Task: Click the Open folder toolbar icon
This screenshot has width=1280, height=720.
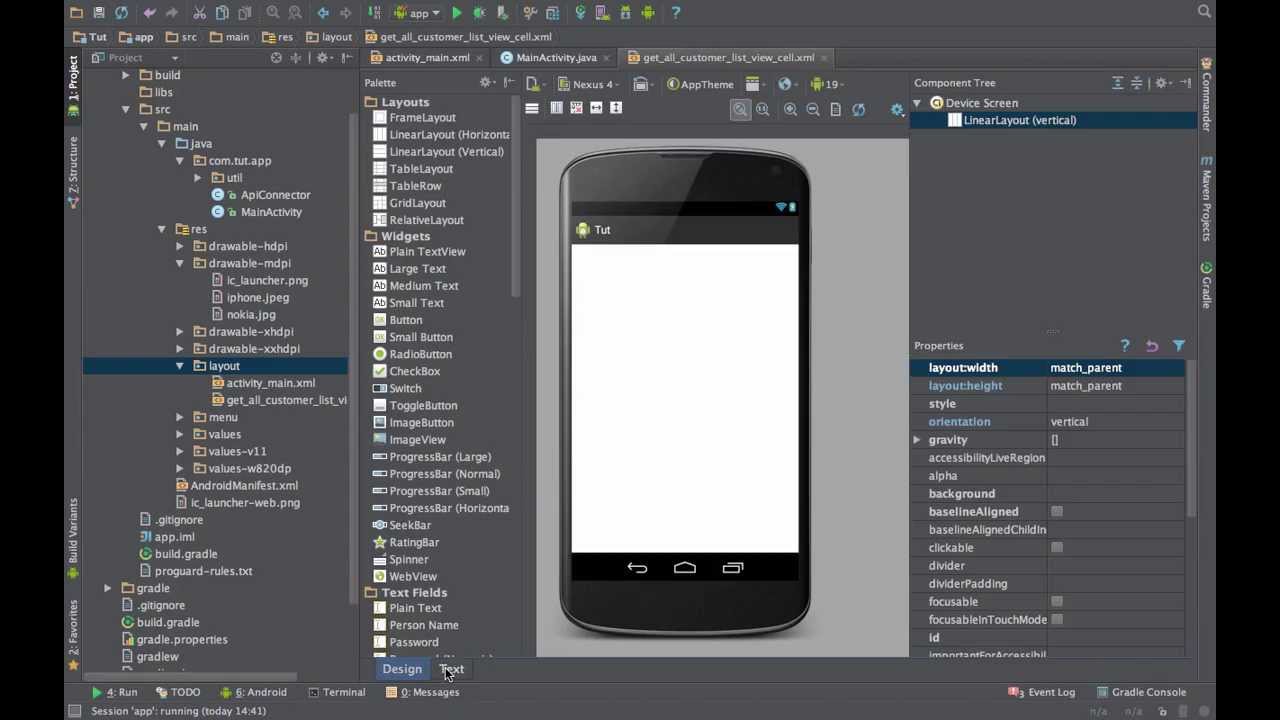Action: (77, 13)
